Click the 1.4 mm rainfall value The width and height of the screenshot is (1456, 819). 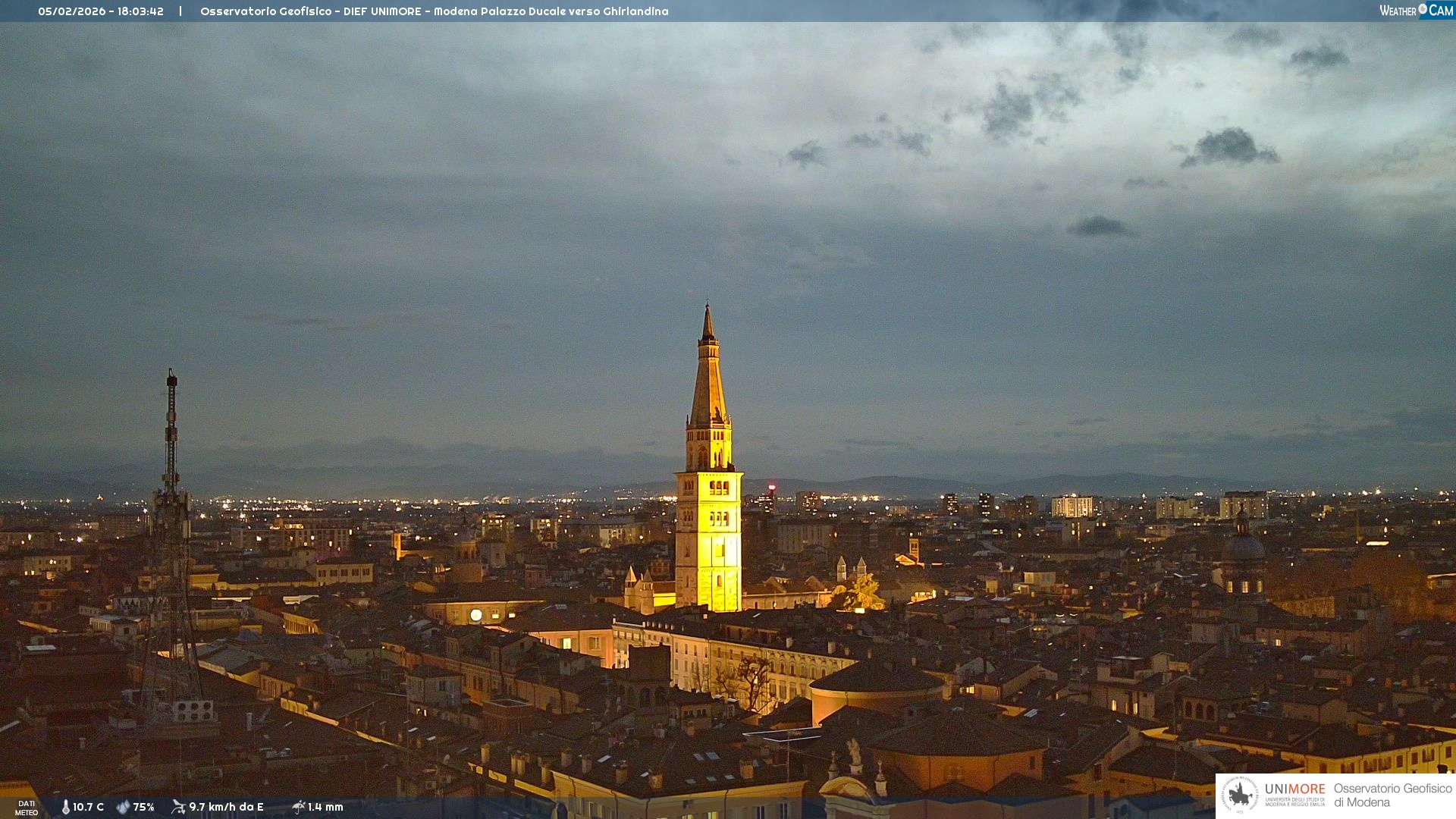325,807
